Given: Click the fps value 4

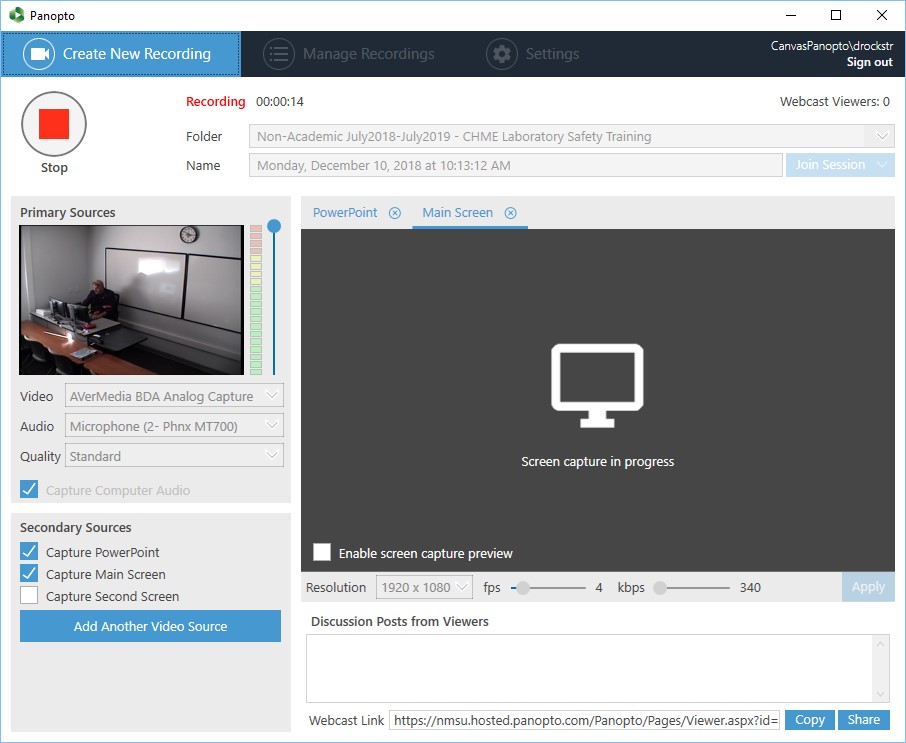Looking at the screenshot, I should 599,588.
